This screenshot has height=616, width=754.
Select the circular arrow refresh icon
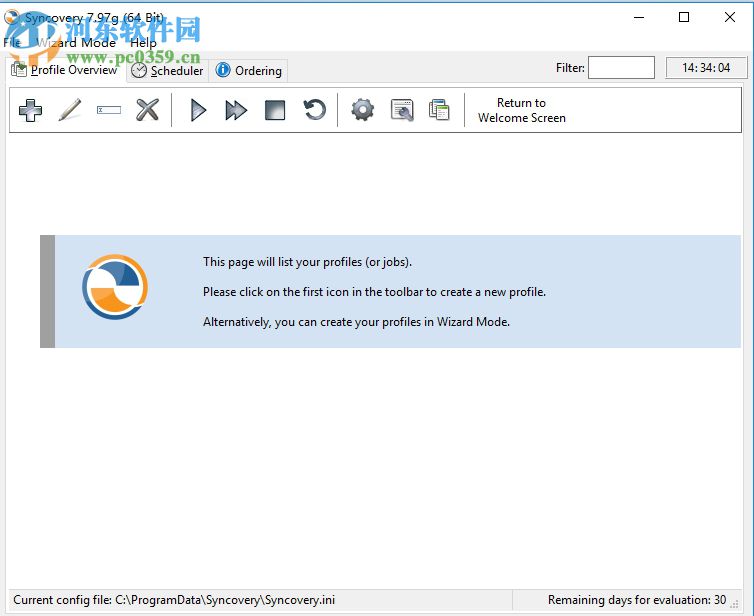coord(314,110)
